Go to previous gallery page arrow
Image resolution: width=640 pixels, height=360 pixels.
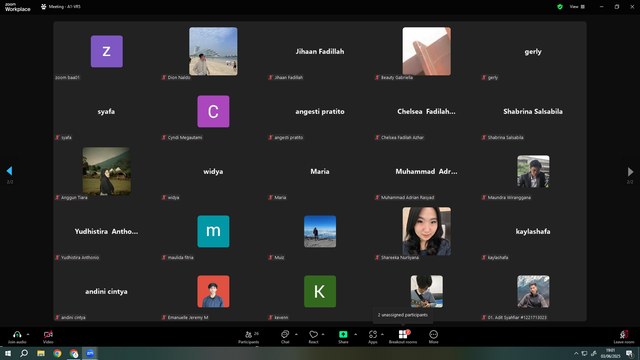tap(9, 171)
